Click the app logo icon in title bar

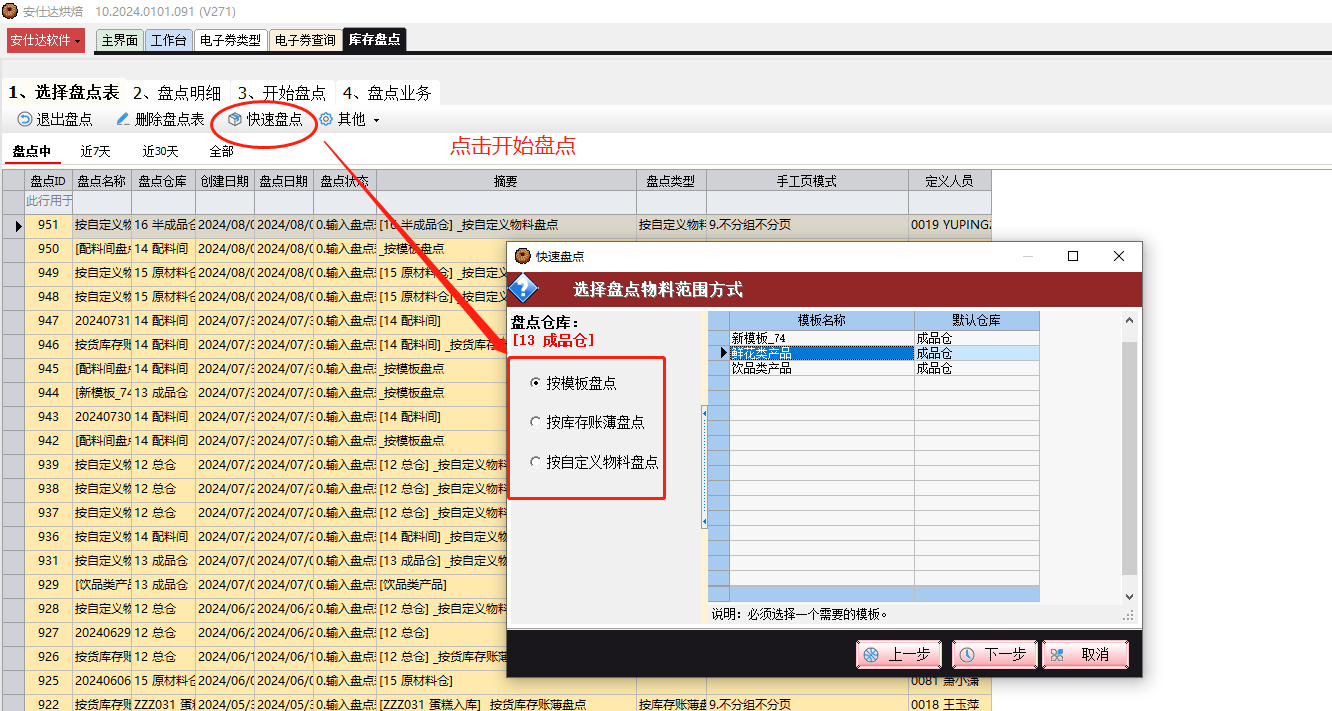tap(10, 11)
